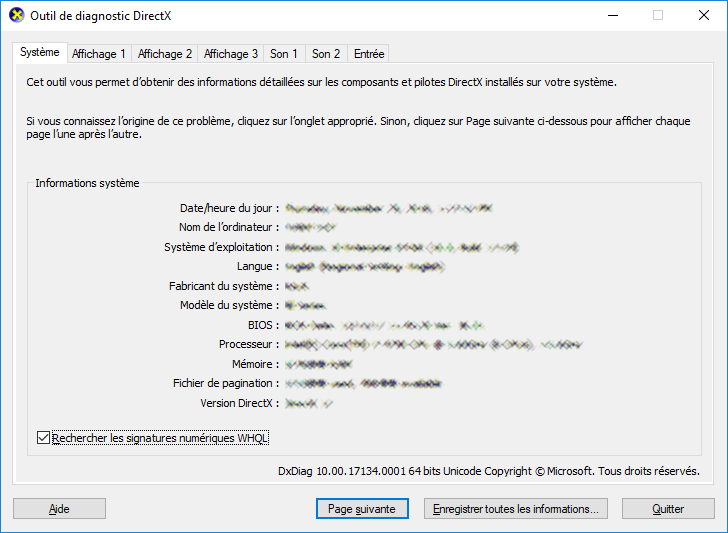Click the Système d'exploitation value text
This screenshot has width=728, height=533.
(x=400, y=248)
